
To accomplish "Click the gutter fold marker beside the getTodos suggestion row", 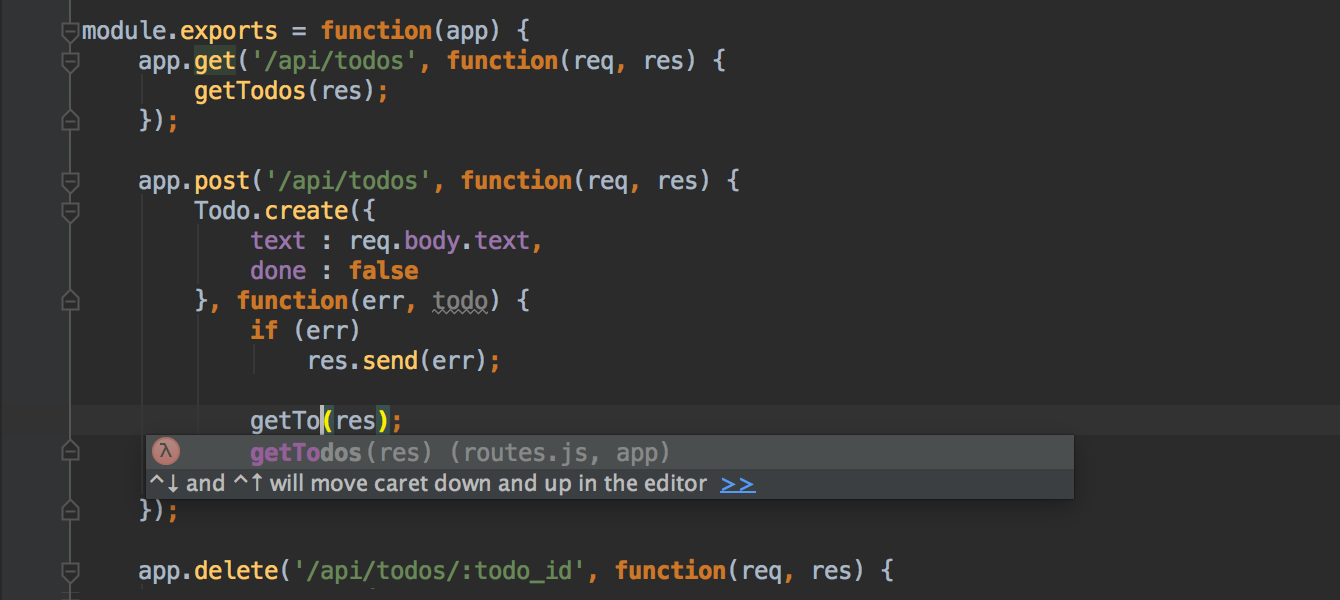I will [70, 451].
